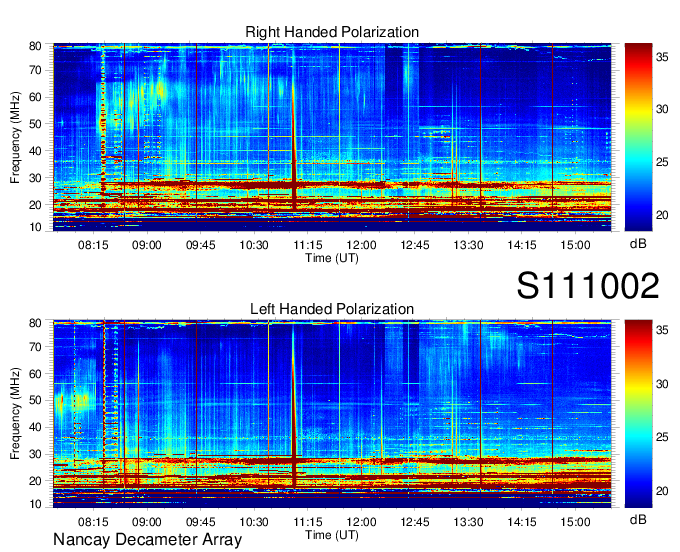Click the "Left Handed Polarization" plot title

pos(332,309)
